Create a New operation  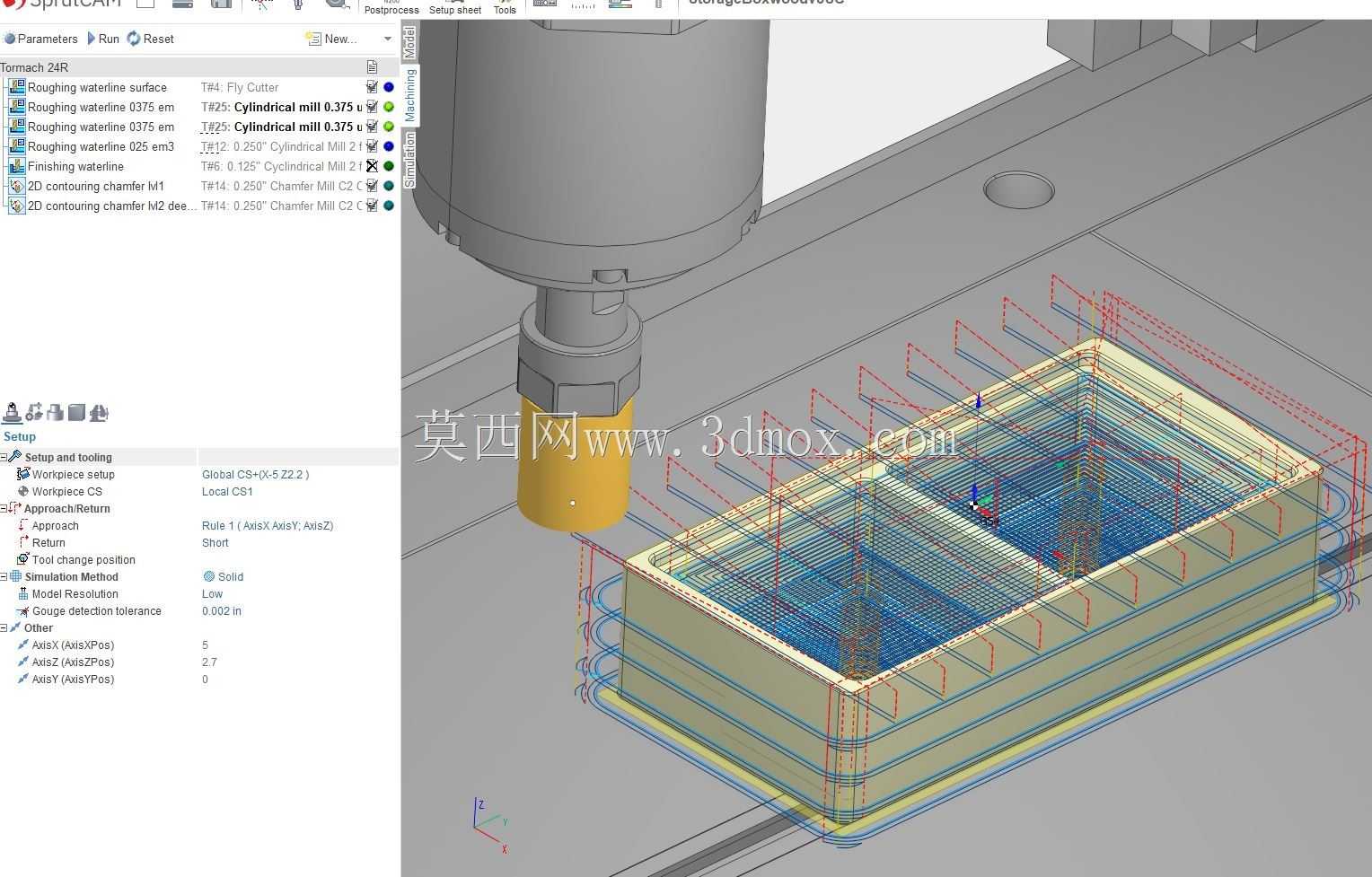tap(331, 39)
